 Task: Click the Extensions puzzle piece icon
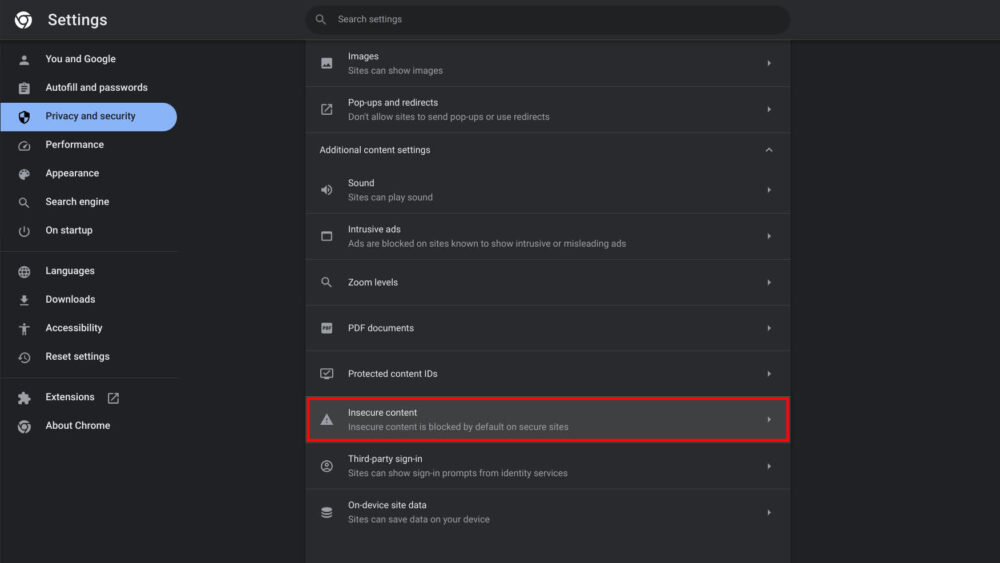click(24, 398)
